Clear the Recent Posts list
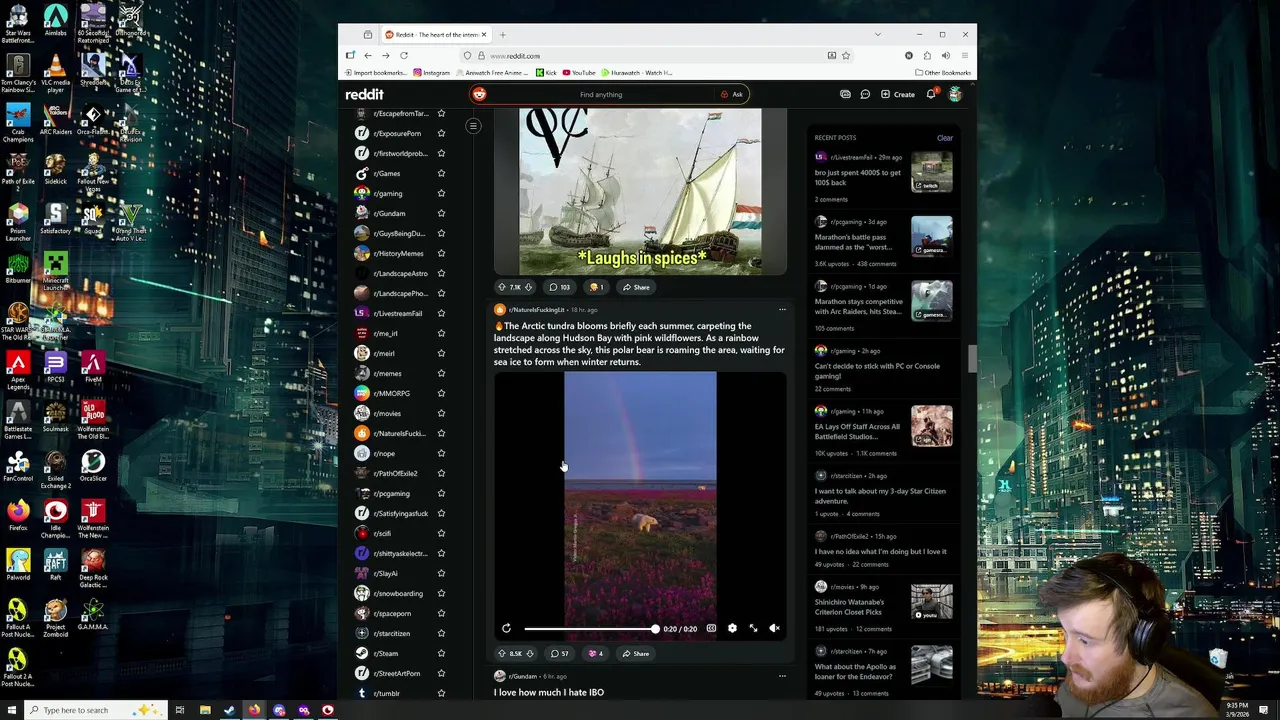This screenshot has height=720, width=1280. 945,138
